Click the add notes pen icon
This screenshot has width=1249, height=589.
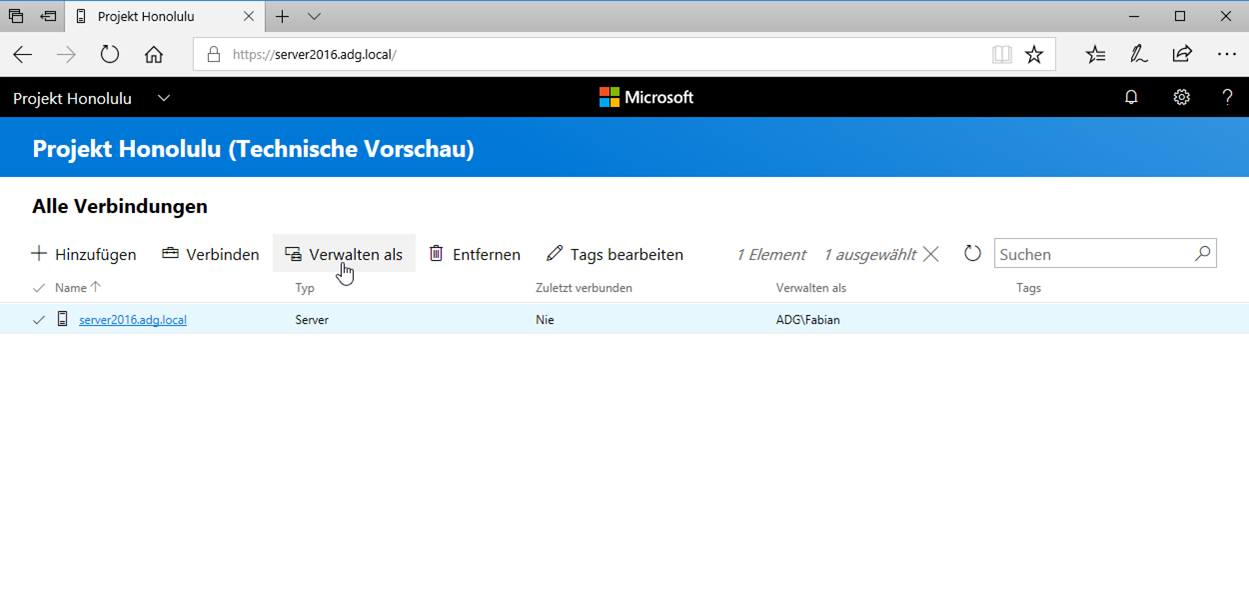click(1139, 55)
